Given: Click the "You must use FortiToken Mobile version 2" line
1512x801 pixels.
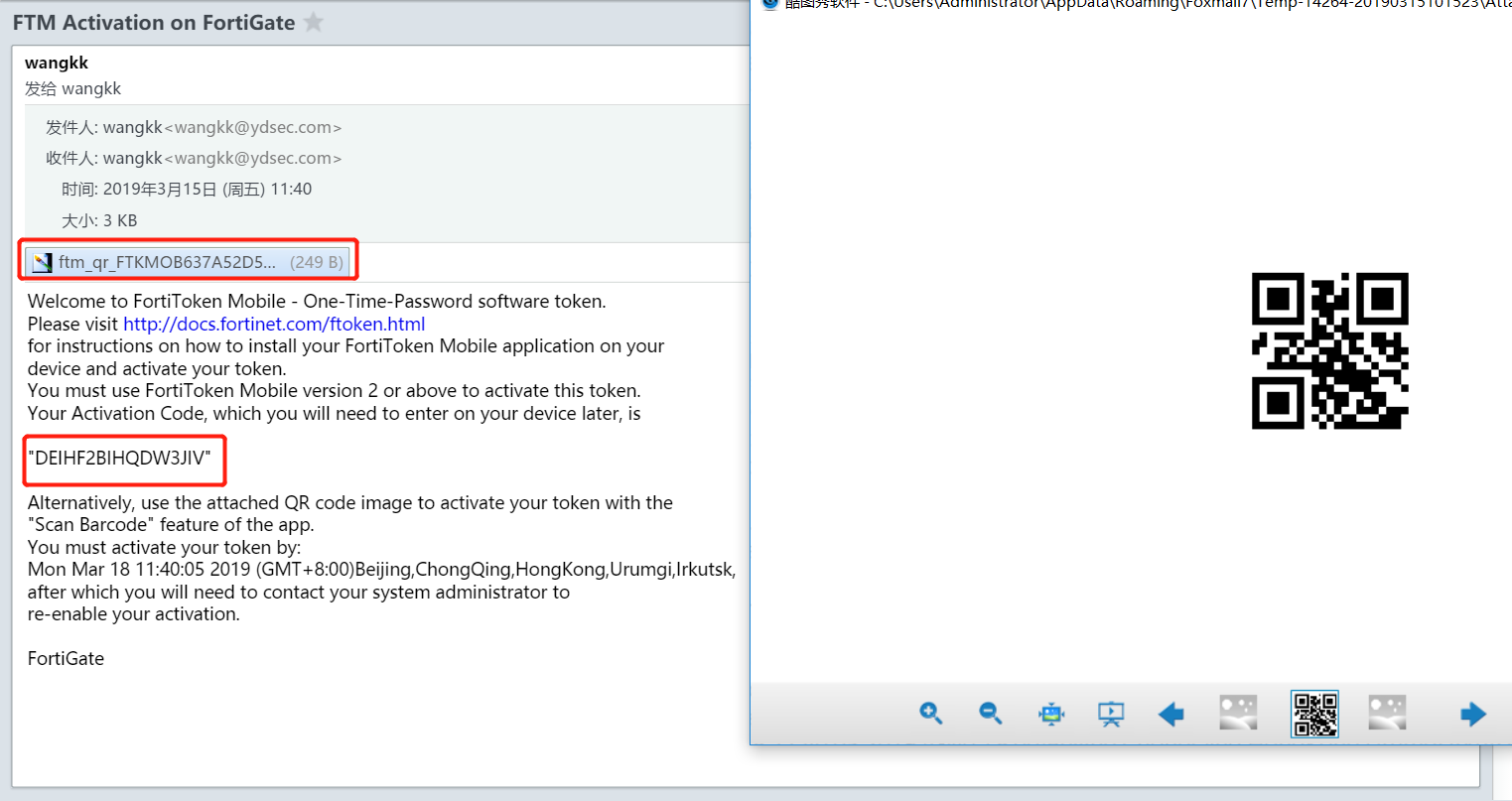Looking at the screenshot, I should 335,390.
